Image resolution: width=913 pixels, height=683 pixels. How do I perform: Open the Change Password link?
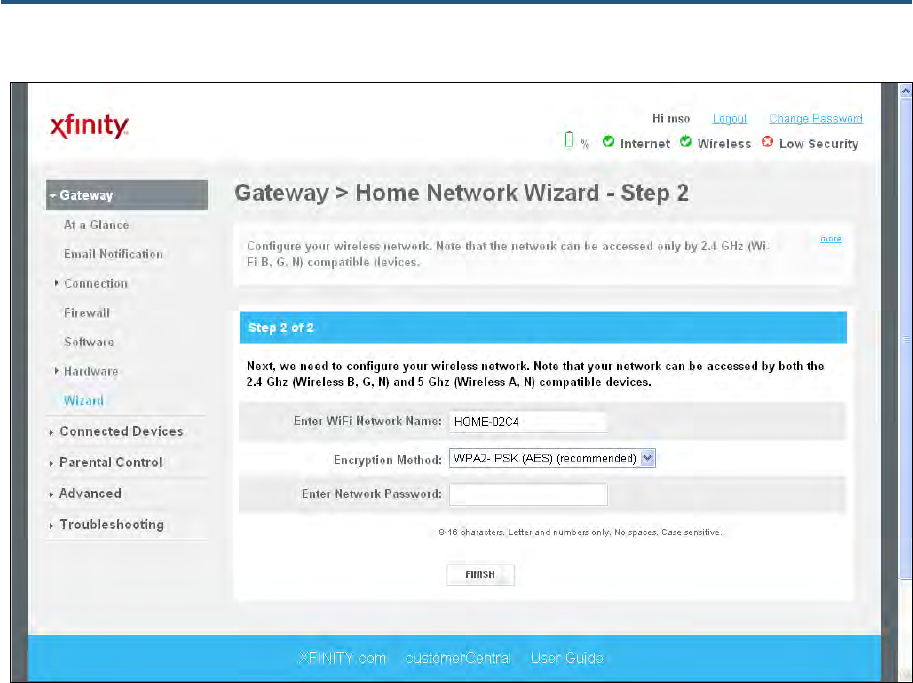point(816,119)
